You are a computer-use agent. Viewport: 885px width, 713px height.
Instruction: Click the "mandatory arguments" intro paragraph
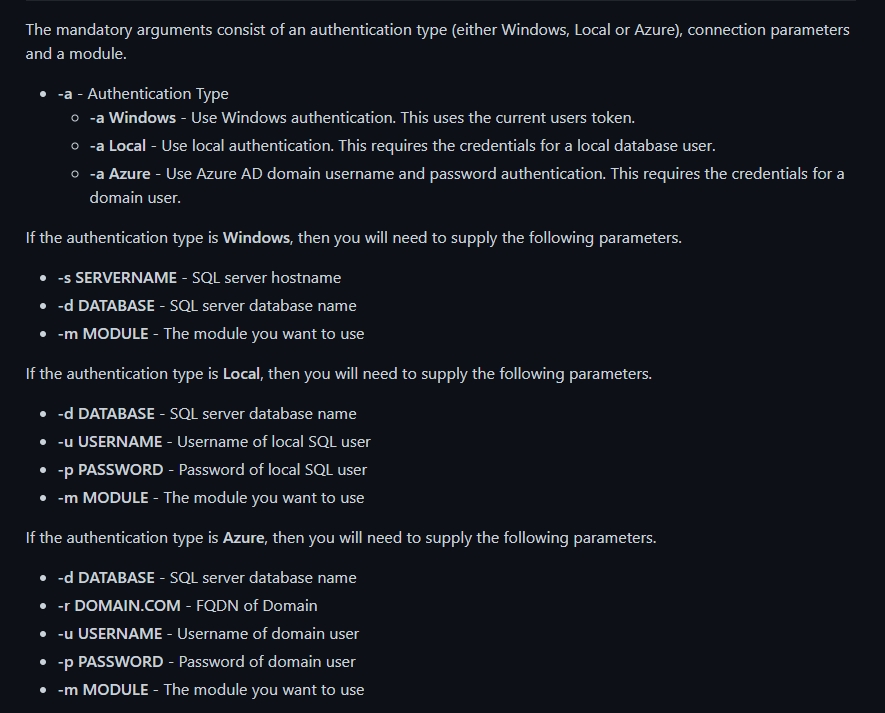pos(437,41)
